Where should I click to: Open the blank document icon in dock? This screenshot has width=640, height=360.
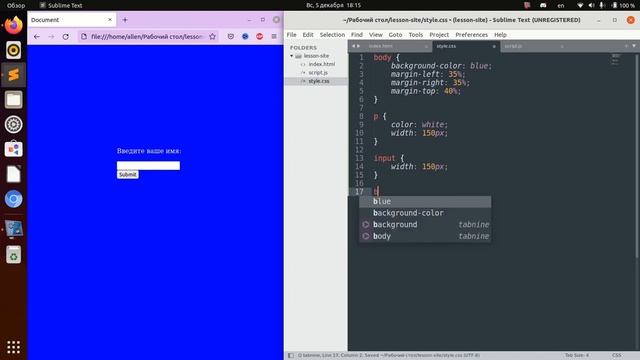pos(13,174)
